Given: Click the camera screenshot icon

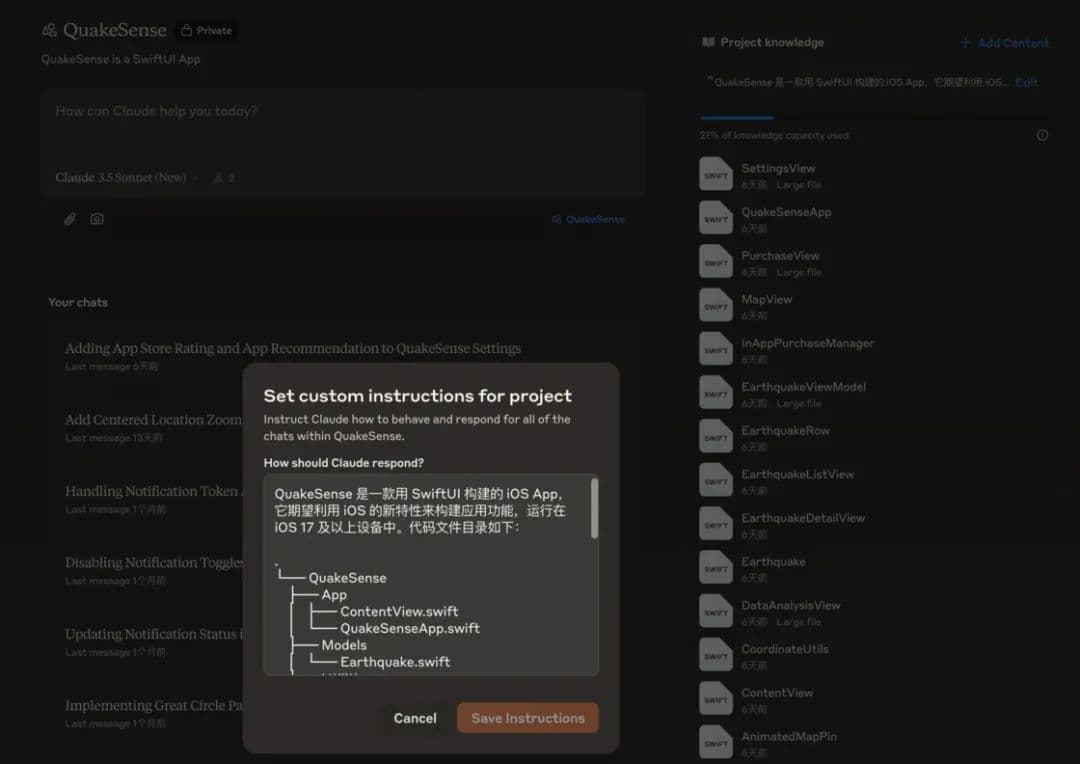Looking at the screenshot, I should [97, 219].
